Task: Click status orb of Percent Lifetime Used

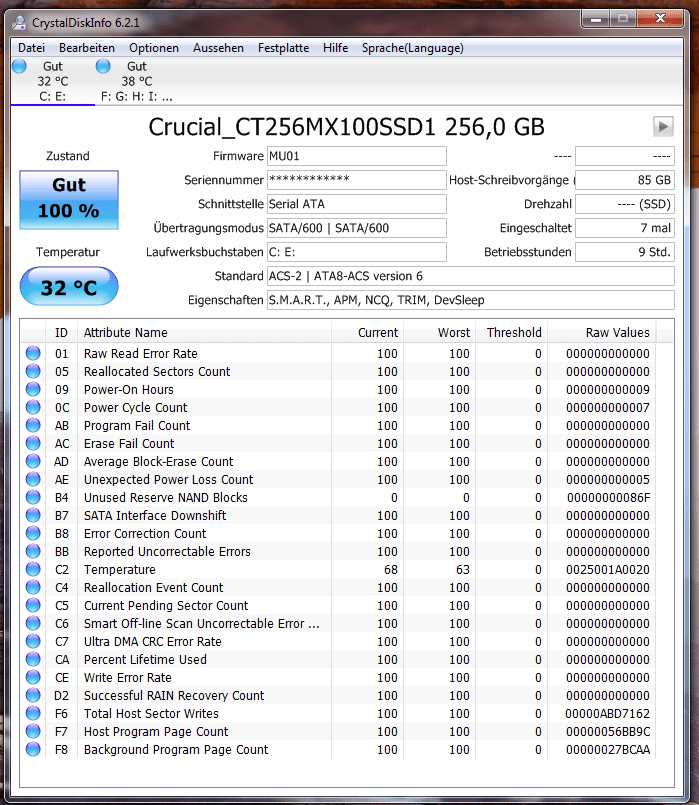Action: point(33,659)
